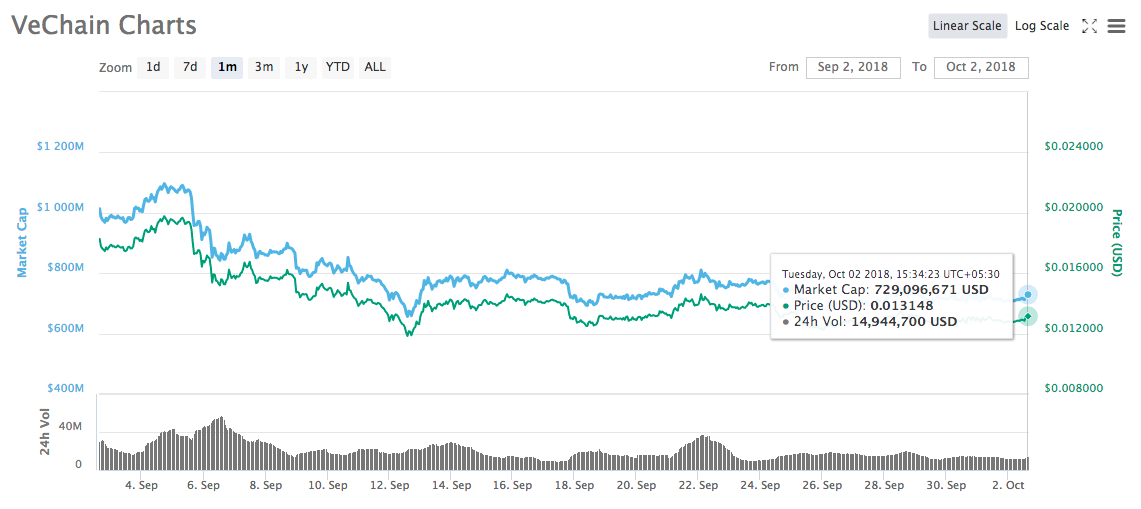Click the Price (USD) axis title

point(1118,243)
